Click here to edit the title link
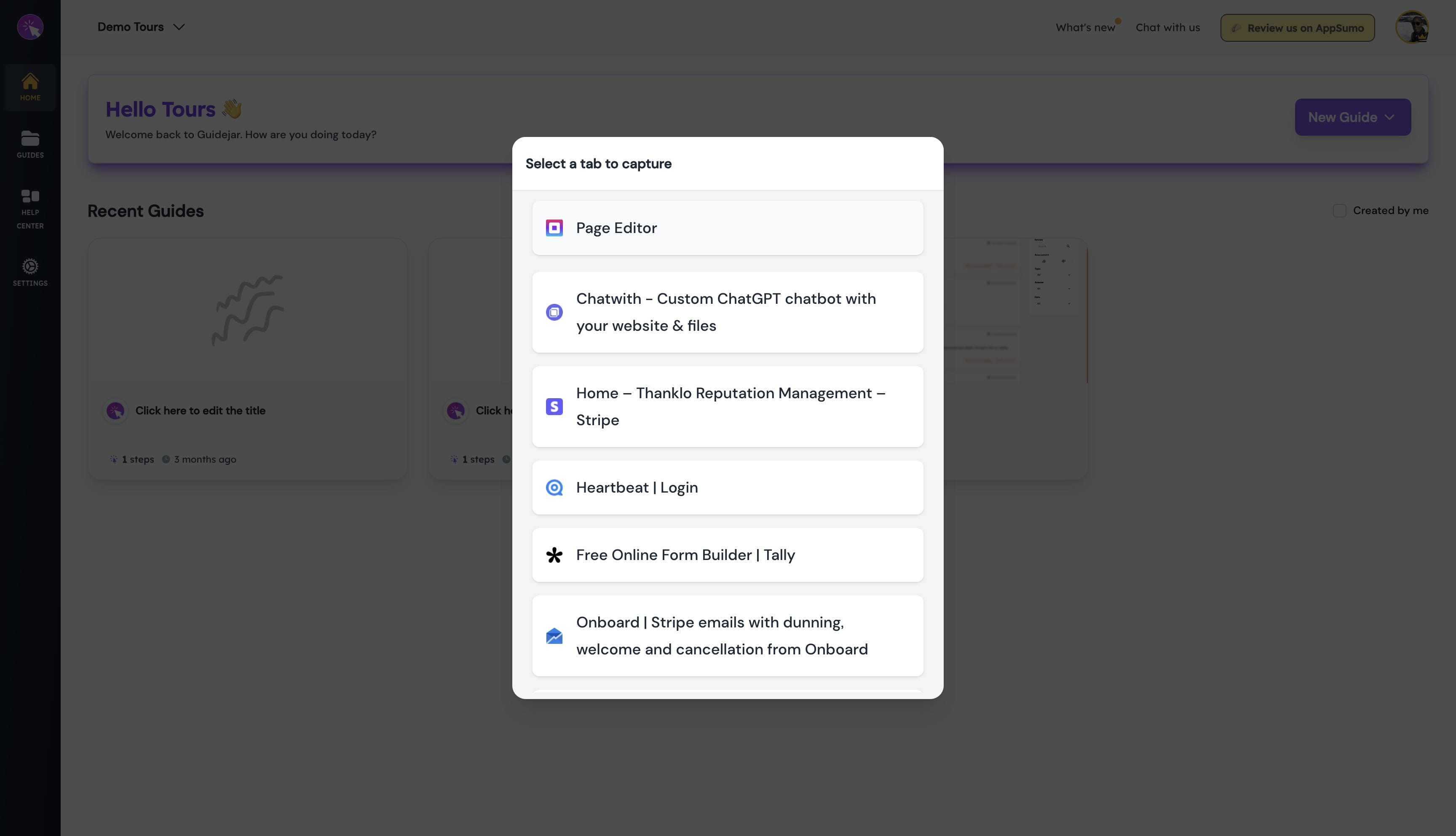The image size is (1456, 836). click(x=200, y=410)
